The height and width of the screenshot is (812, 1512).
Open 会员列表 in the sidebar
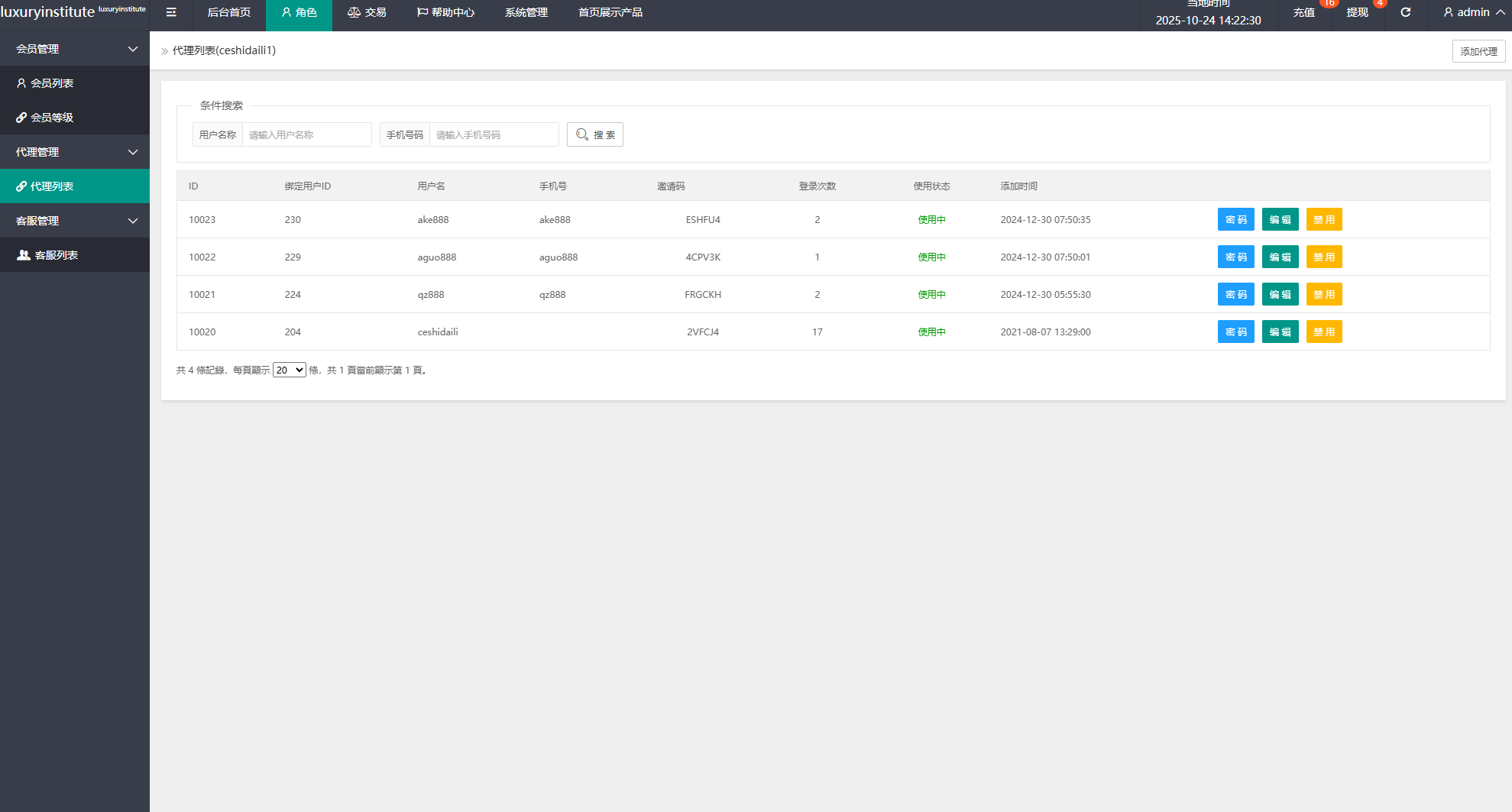[52, 83]
